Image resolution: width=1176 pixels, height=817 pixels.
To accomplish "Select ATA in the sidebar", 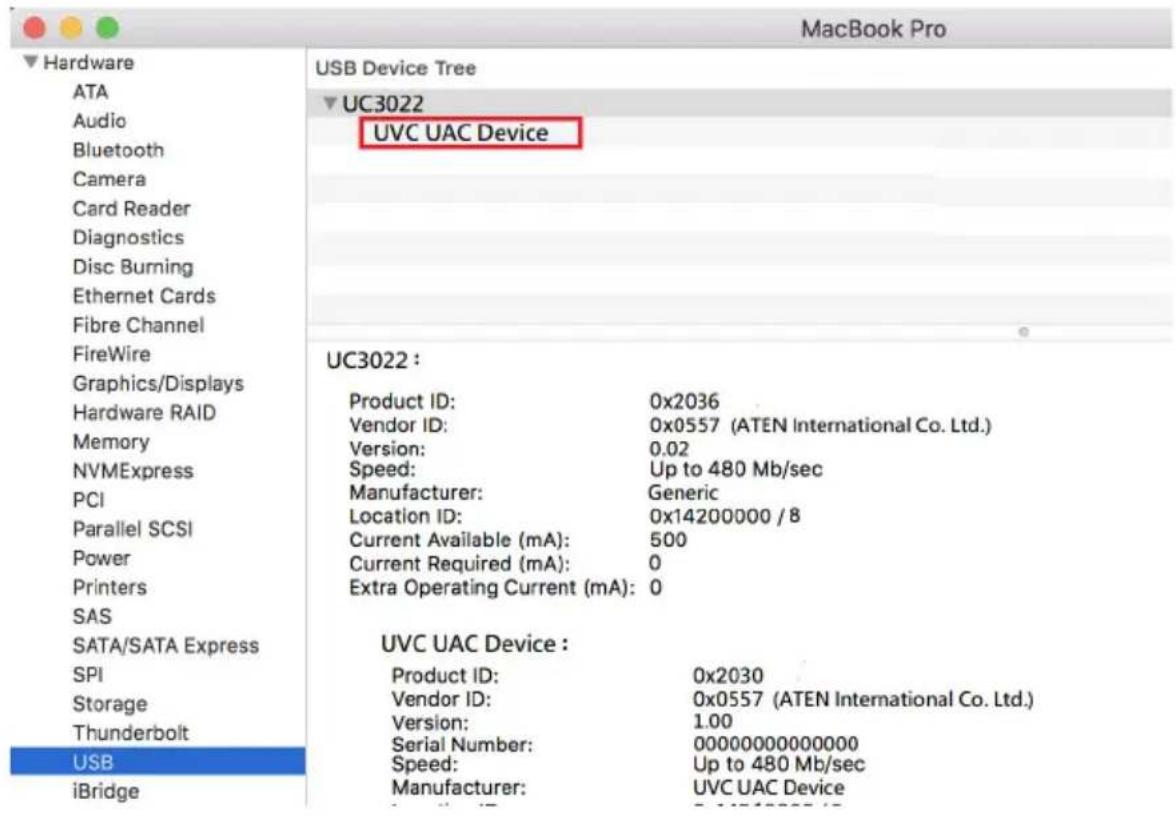I will (90, 92).
